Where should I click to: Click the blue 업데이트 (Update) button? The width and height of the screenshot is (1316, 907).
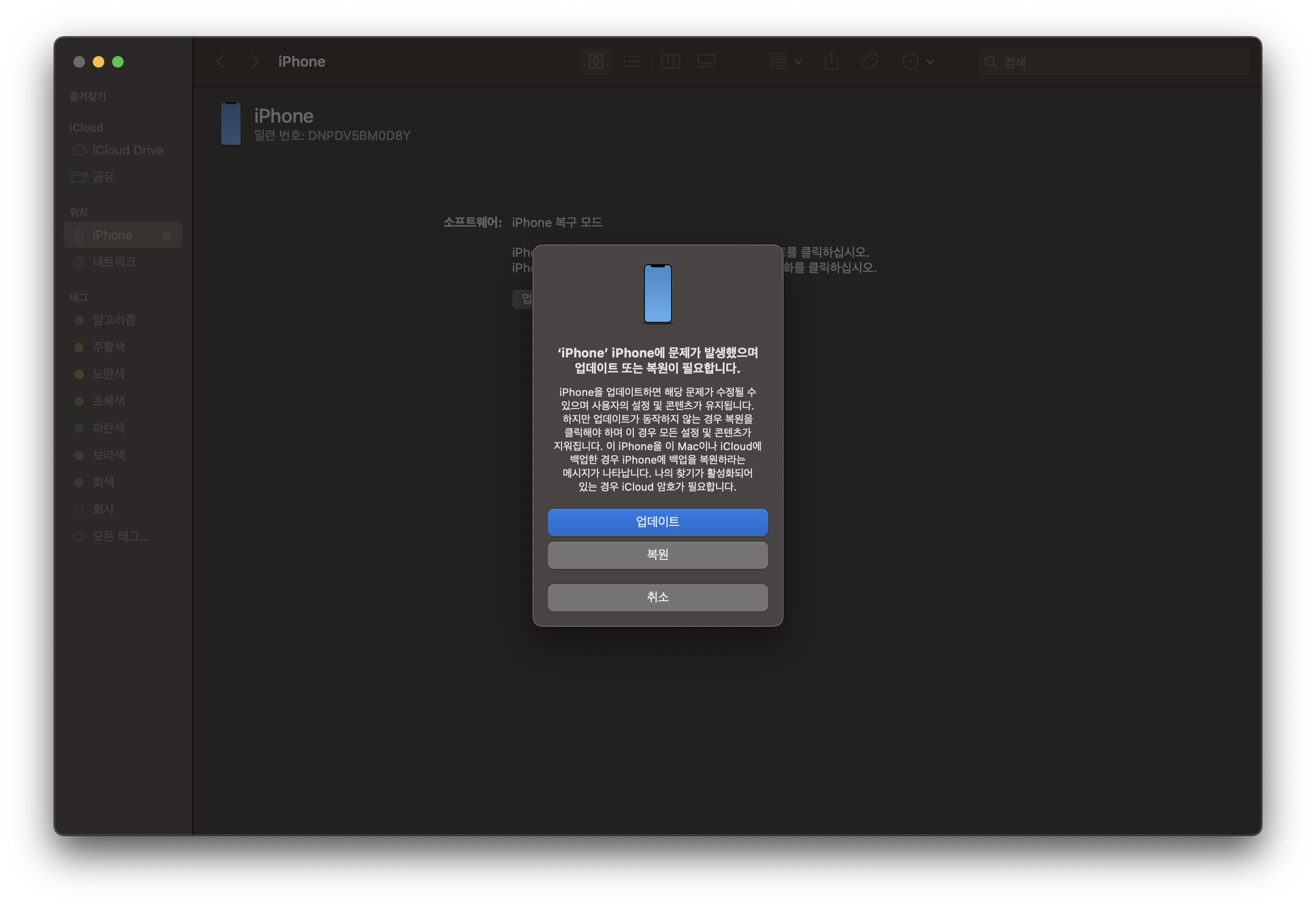[657, 522]
